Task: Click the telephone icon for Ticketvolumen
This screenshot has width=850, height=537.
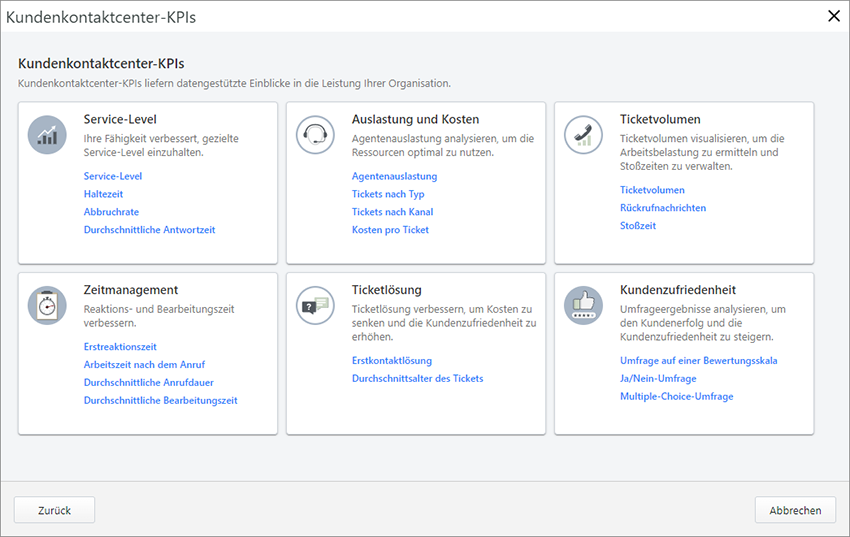Action: coord(583,134)
